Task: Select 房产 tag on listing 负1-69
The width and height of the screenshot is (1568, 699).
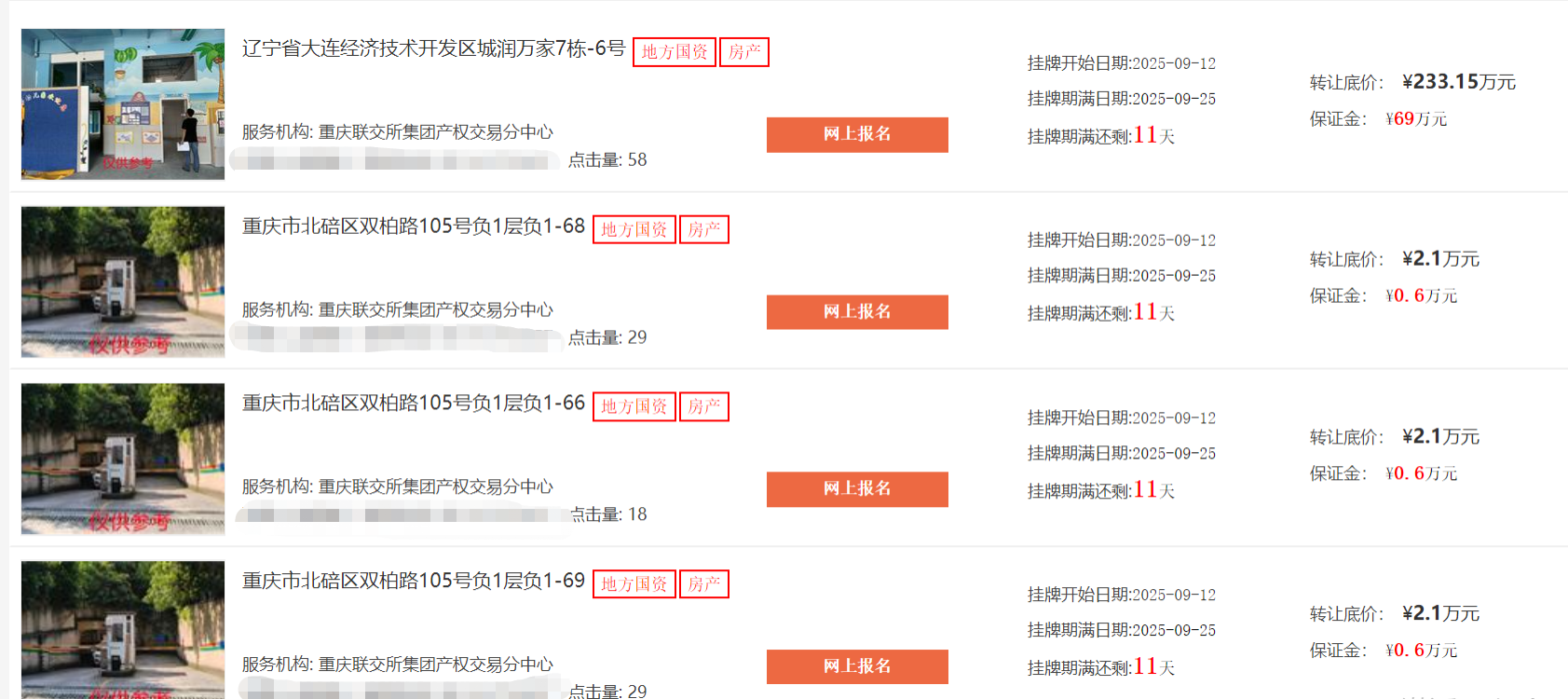Action: [x=704, y=583]
